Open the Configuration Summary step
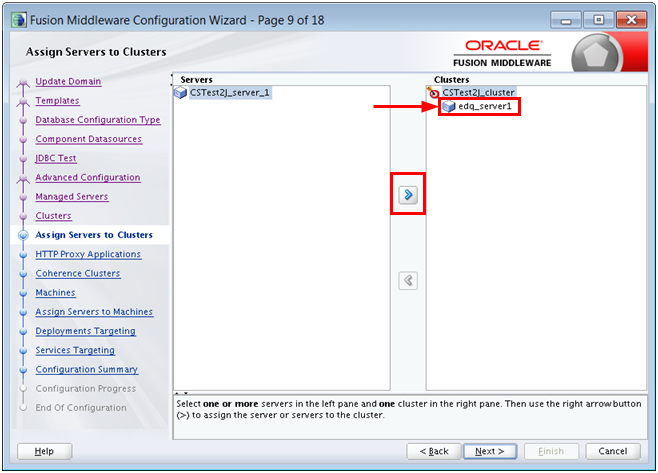Screen dimensions: 658x473 click(x=86, y=369)
